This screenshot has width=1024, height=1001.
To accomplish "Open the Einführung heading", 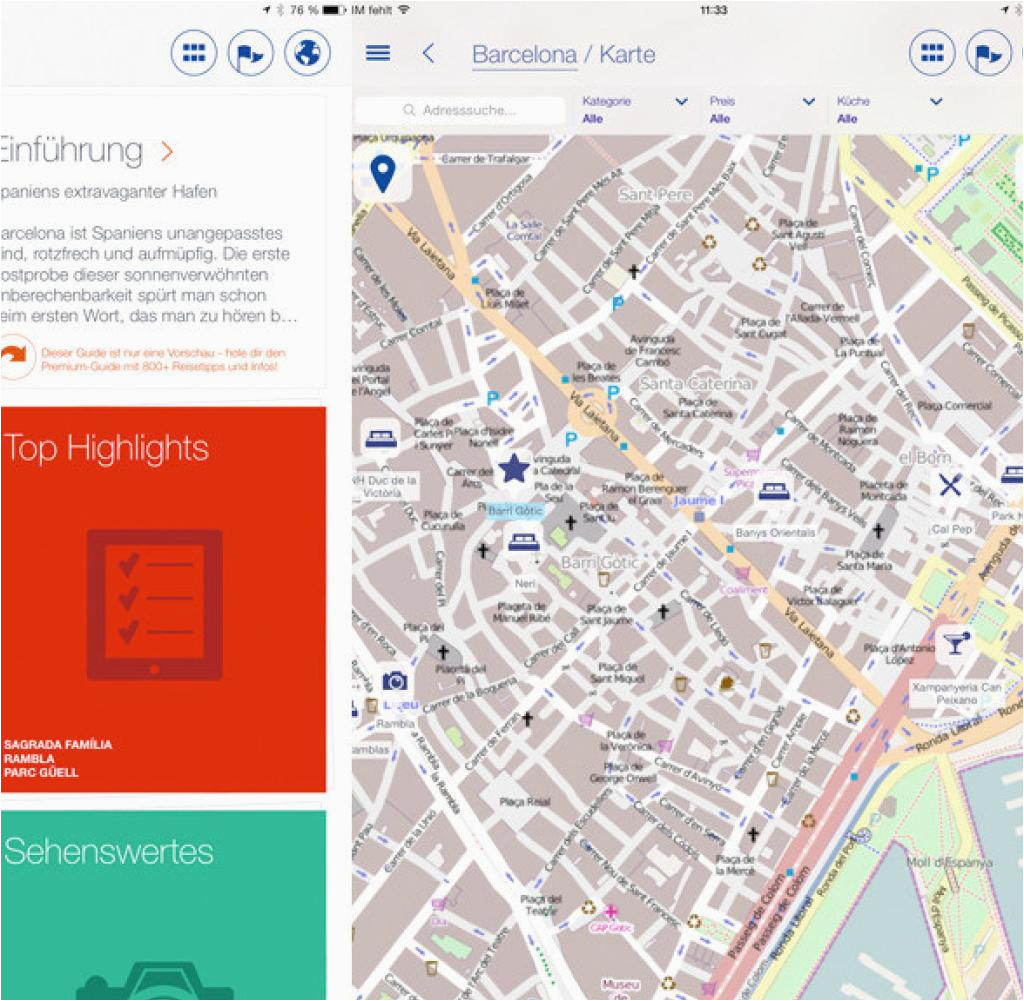I will click(x=71, y=151).
